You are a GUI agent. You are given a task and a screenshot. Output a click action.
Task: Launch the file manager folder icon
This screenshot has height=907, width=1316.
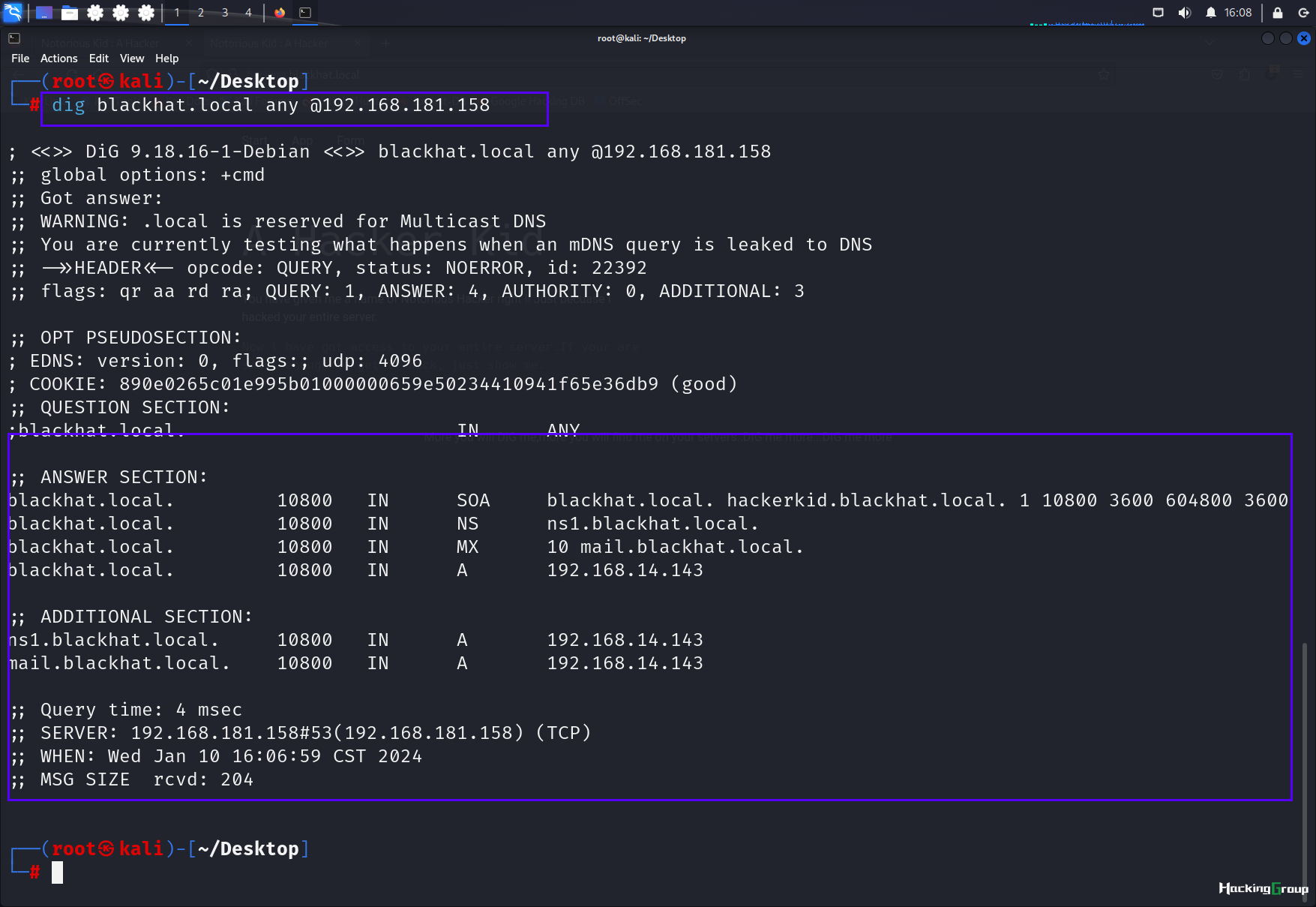coord(70,13)
